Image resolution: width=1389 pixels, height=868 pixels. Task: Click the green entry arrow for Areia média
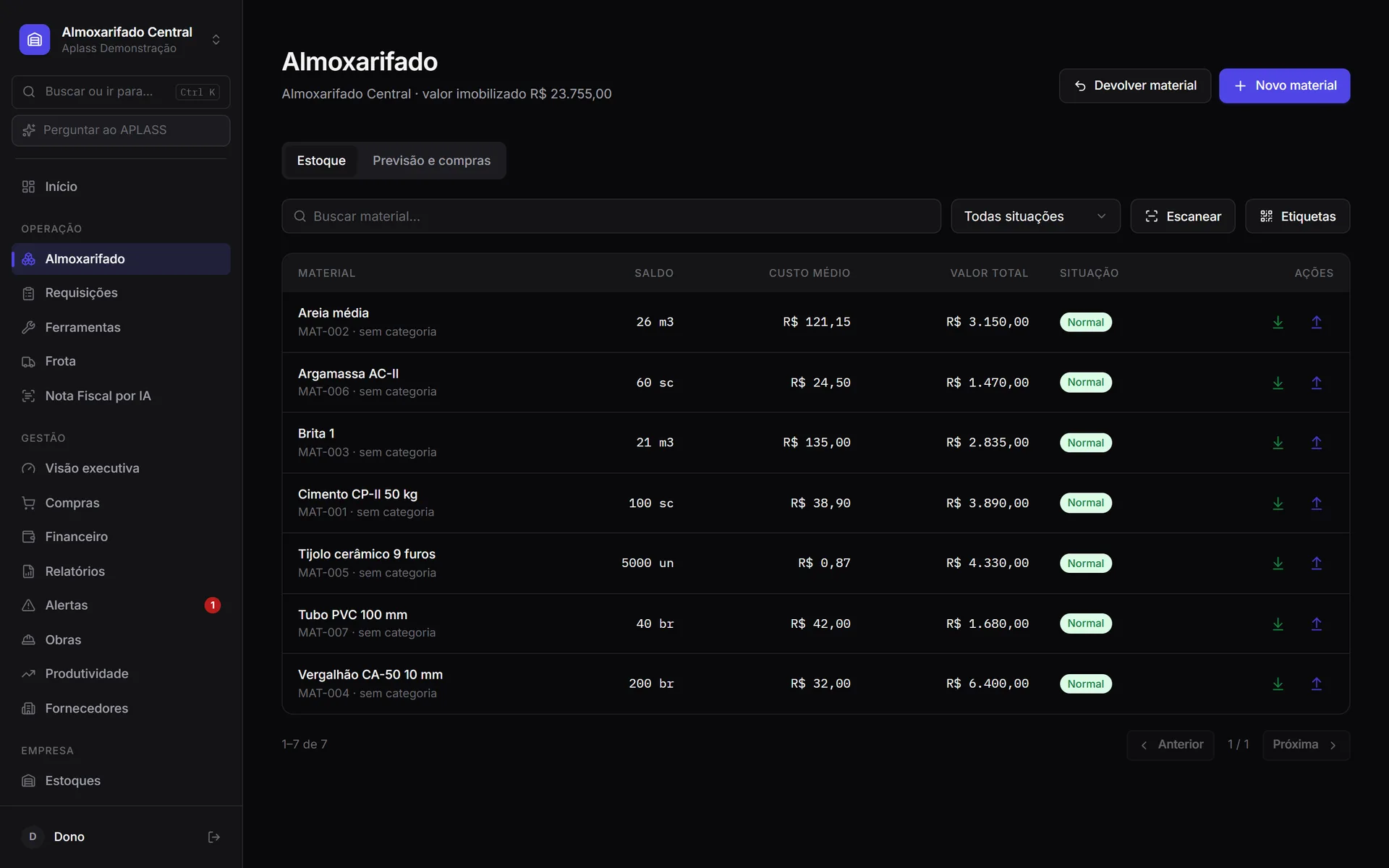coord(1278,322)
